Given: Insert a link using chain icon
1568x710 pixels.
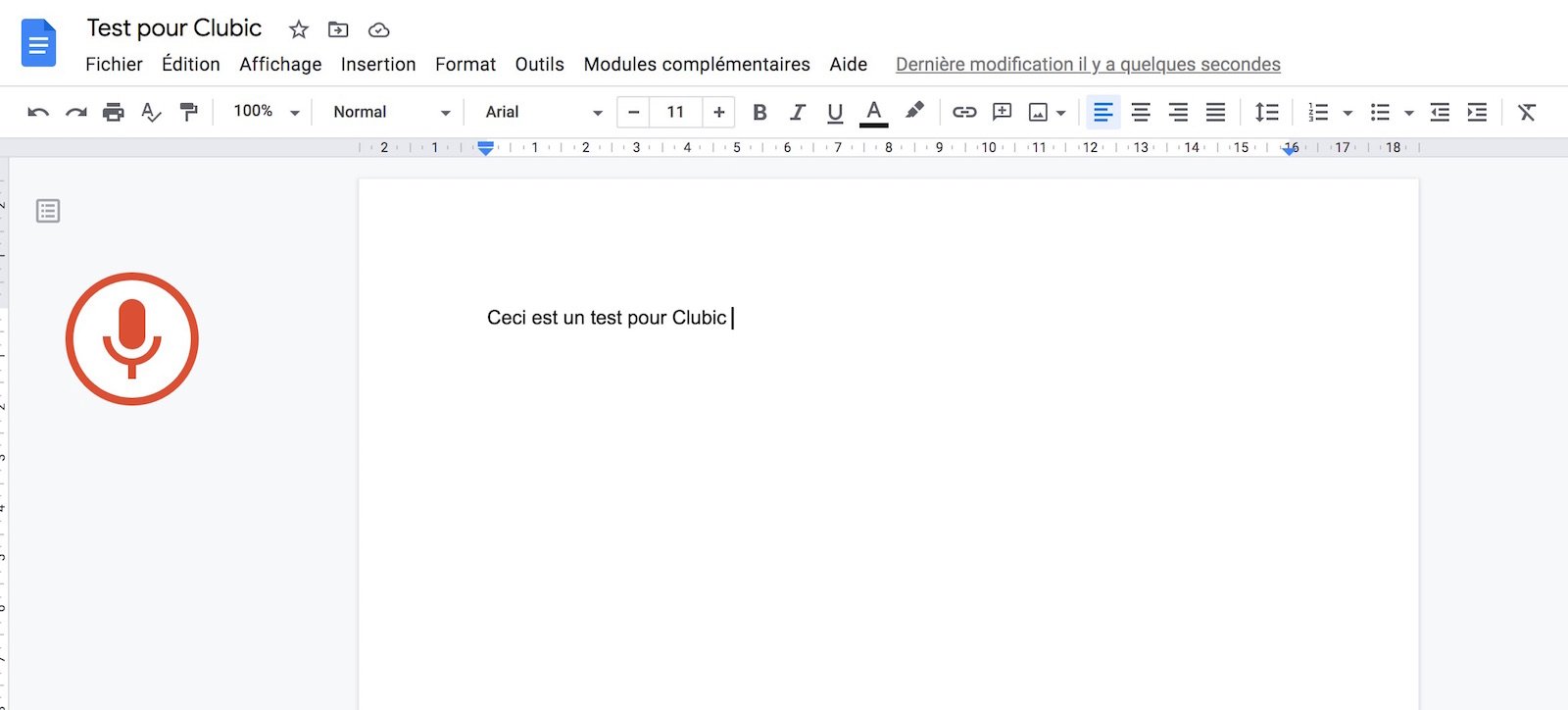Looking at the screenshot, I should click(x=964, y=112).
